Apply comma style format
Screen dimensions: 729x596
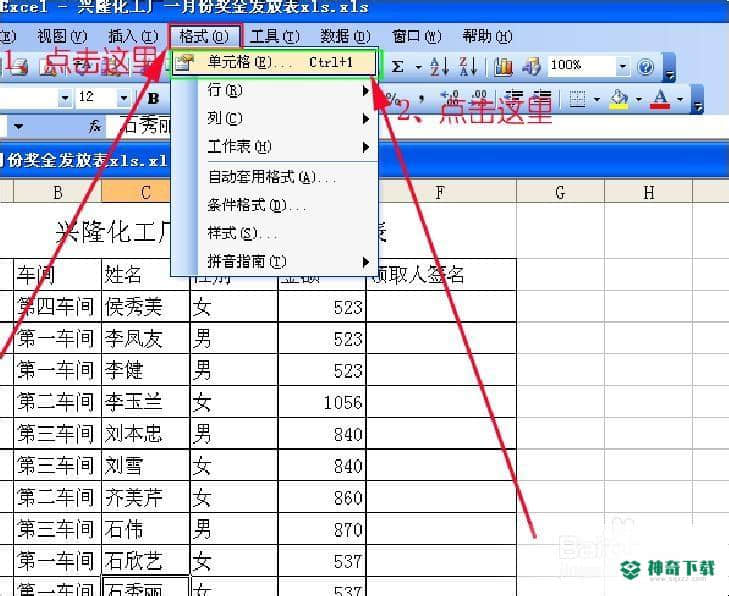pos(421,99)
